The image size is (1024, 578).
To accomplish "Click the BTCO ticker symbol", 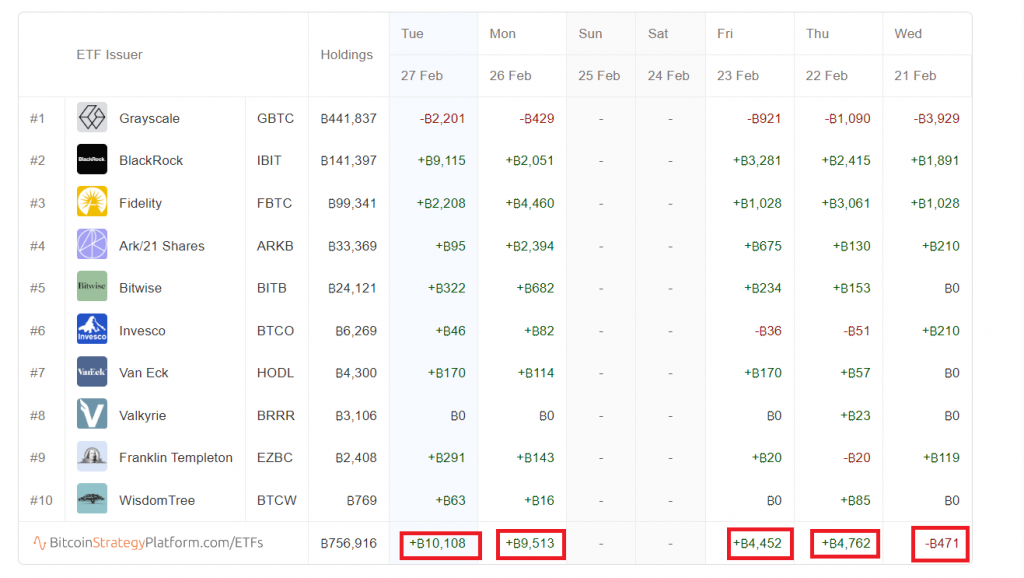I will [275, 331].
